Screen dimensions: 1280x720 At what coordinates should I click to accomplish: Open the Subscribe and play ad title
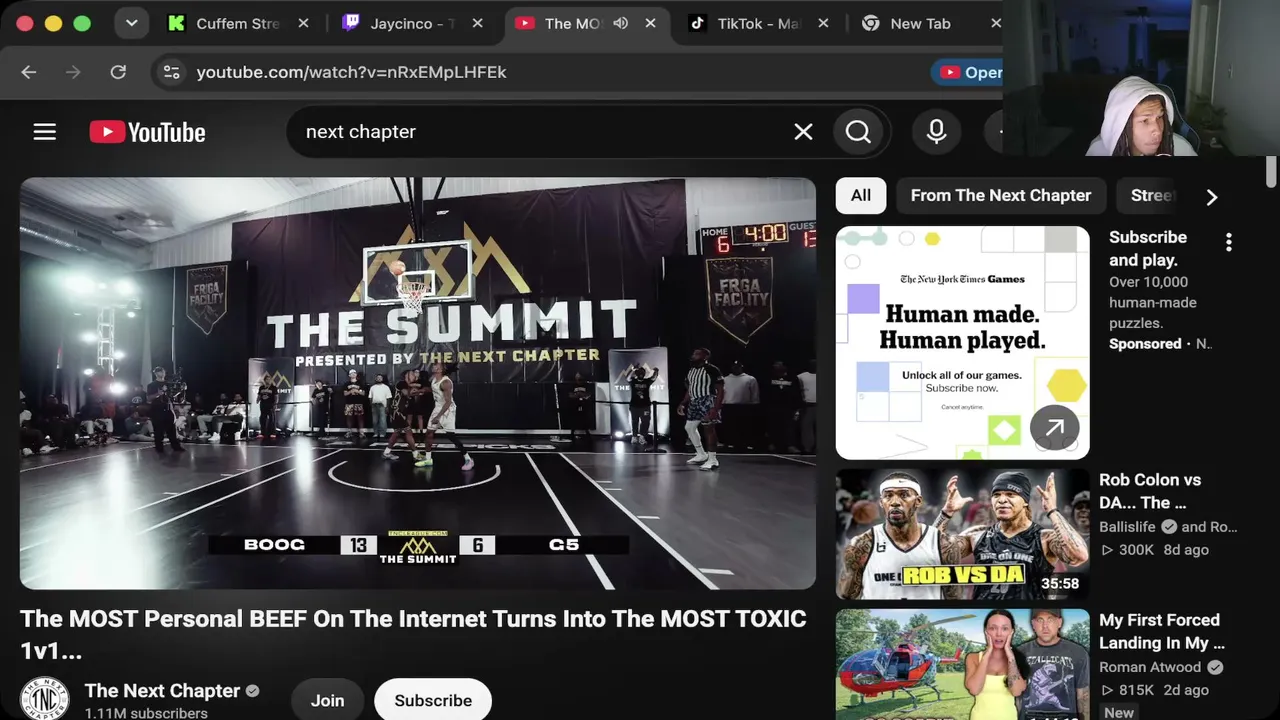click(x=1148, y=248)
